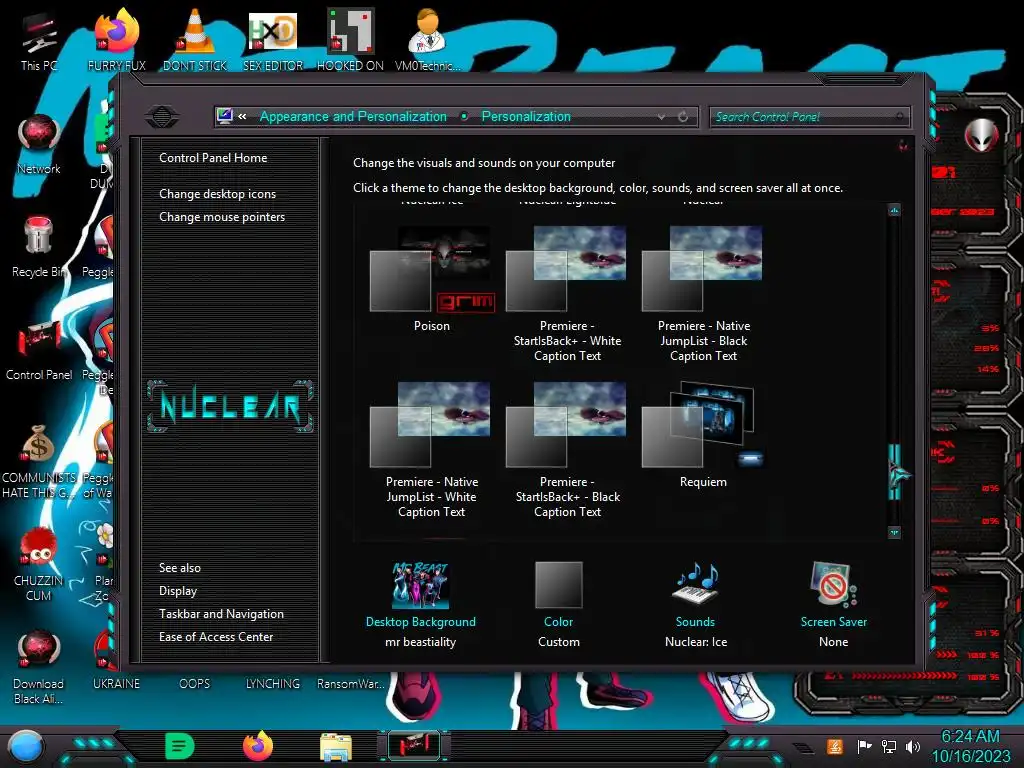Click the refresh button in address bar
Screen dimensions: 1024x768
683,117
